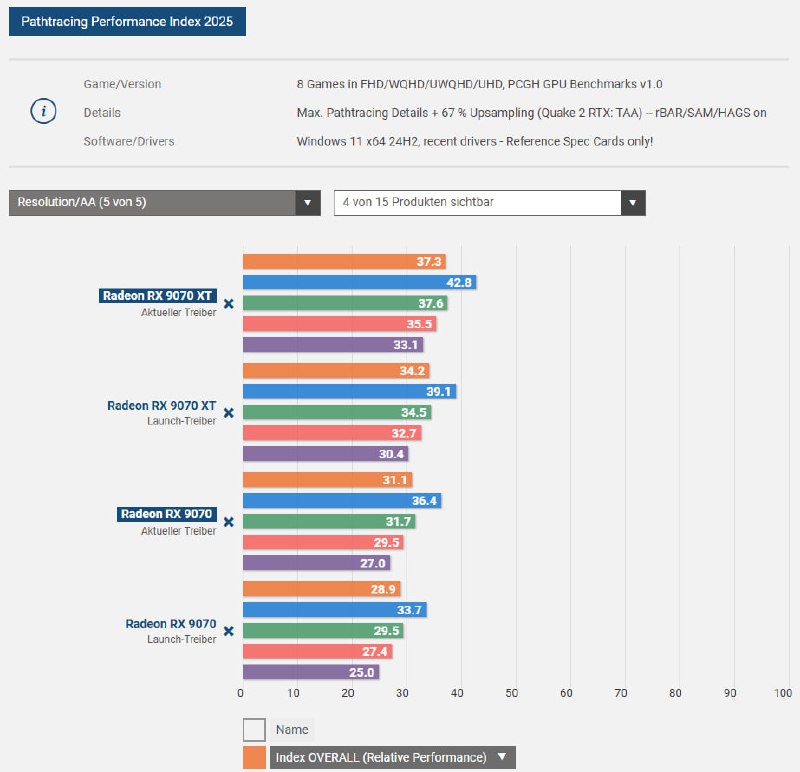The height and width of the screenshot is (772, 800).
Task: Click the blue 39.1 bar
Action: pyautogui.click(x=349, y=391)
